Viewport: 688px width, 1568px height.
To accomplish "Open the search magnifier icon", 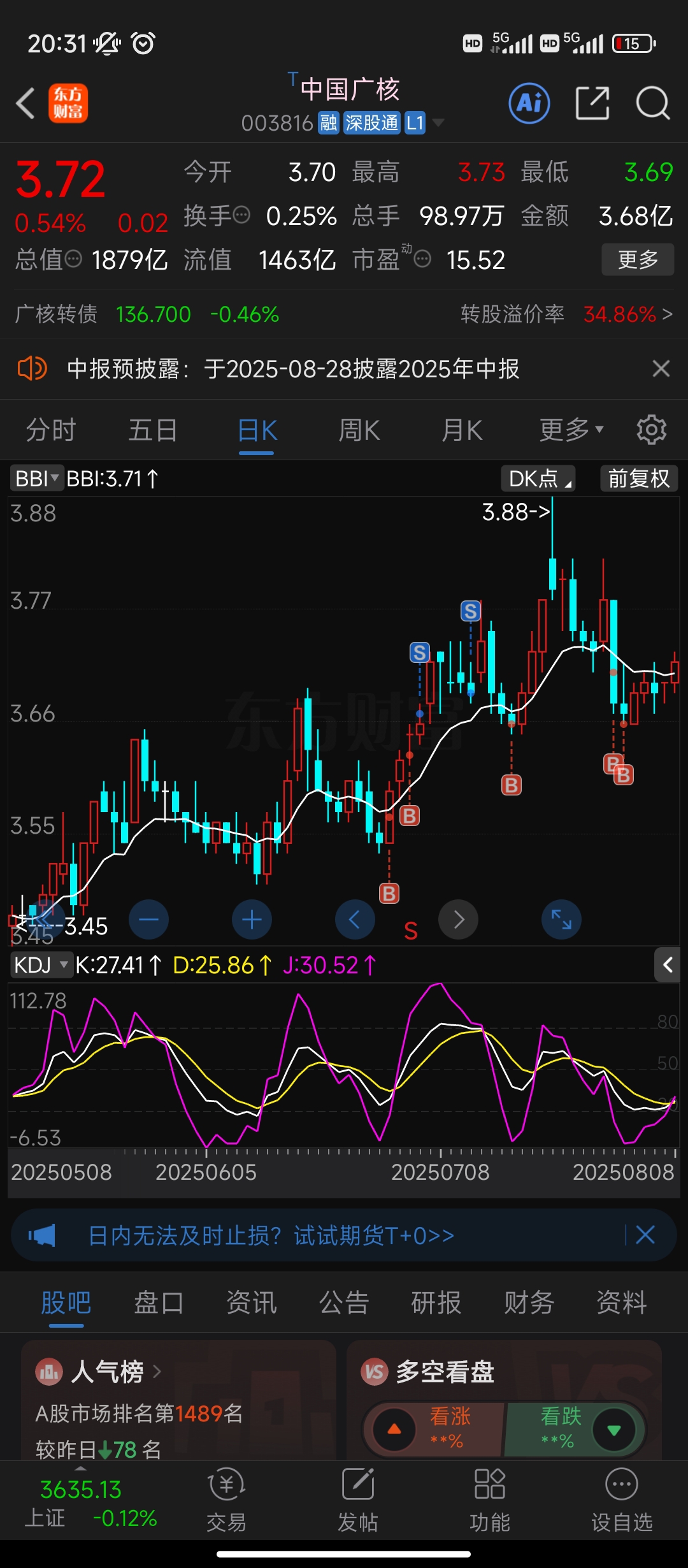I will (653, 103).
